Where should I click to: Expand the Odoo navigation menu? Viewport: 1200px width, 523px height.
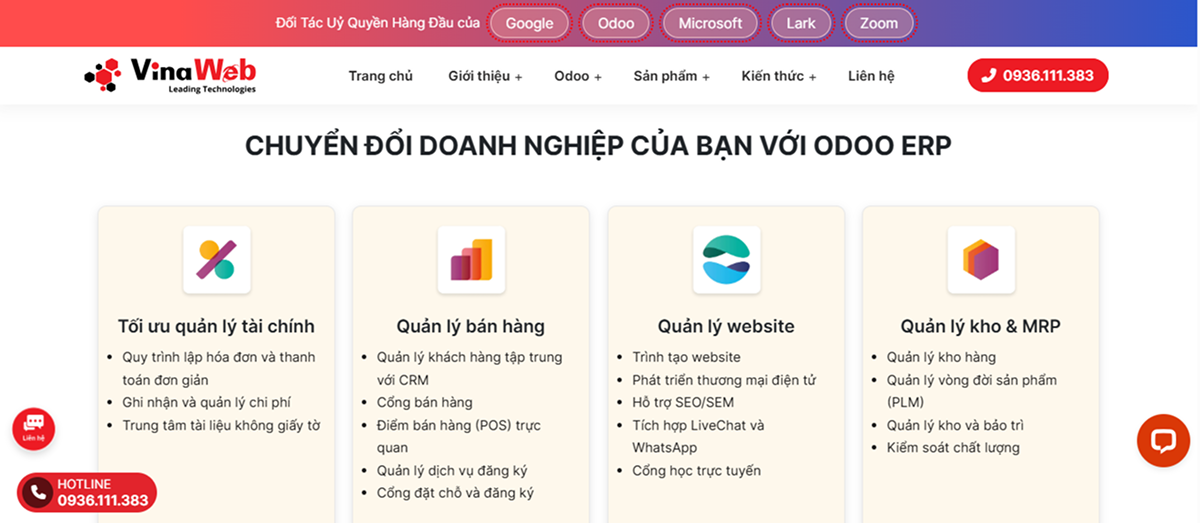coord(578,76)
